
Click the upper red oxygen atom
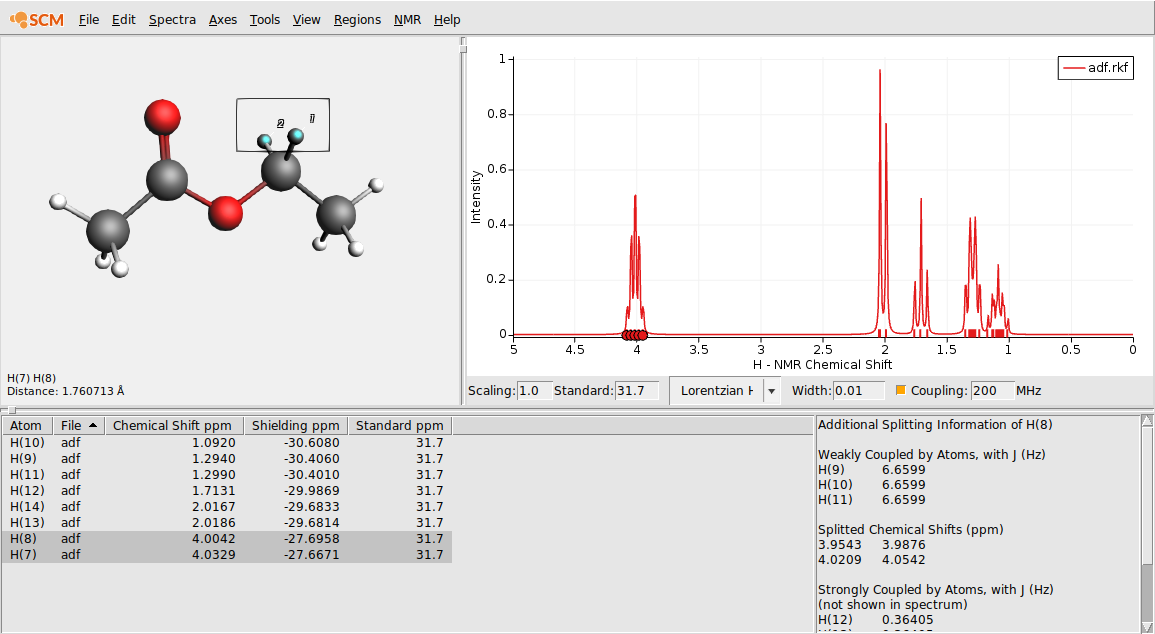pyautogui.click(x=163, y=117)
